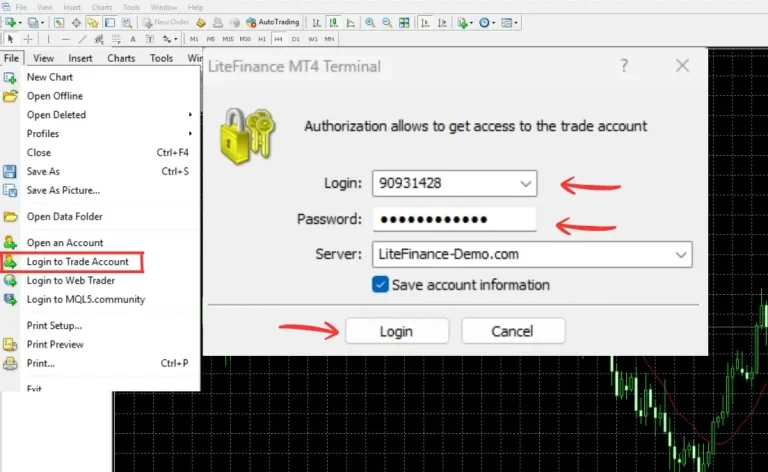Select the Text Label 'T' tool
The image size is (768, 472).
[x=150, y=39]
